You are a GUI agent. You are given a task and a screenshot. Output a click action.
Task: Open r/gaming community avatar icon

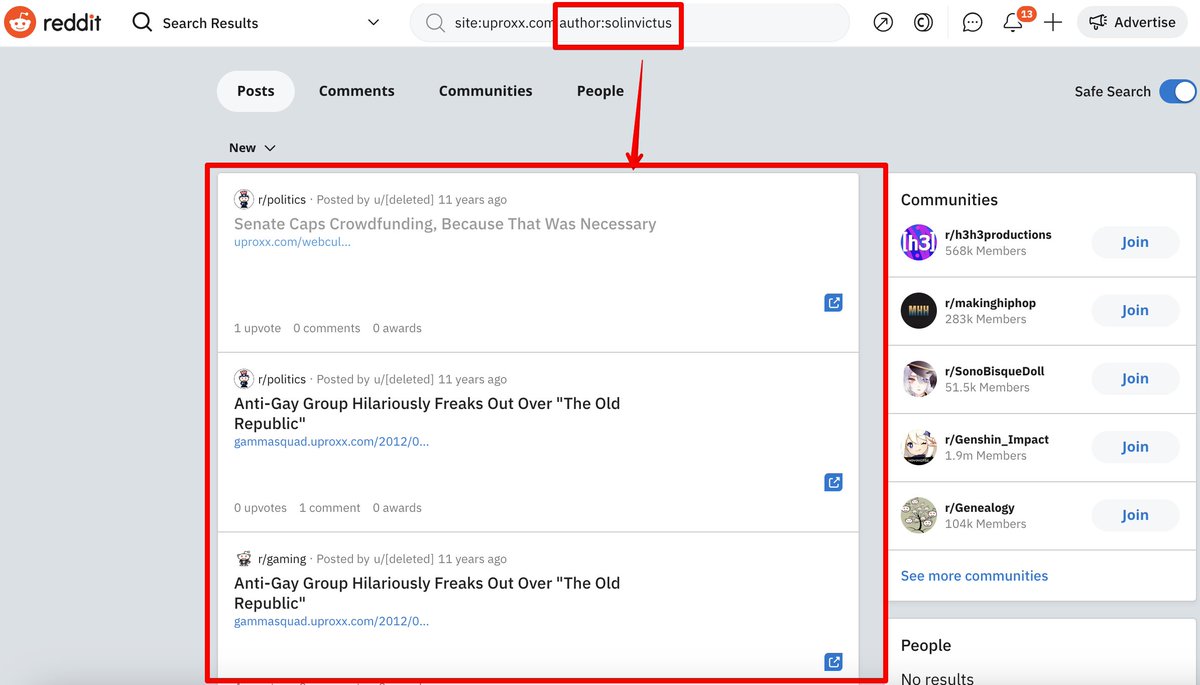pos(243,559)
